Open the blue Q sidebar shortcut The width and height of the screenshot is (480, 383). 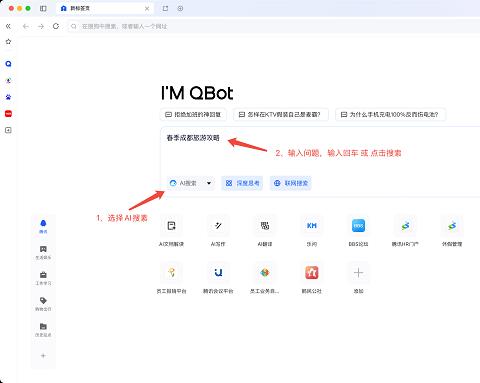pos(8,64)
